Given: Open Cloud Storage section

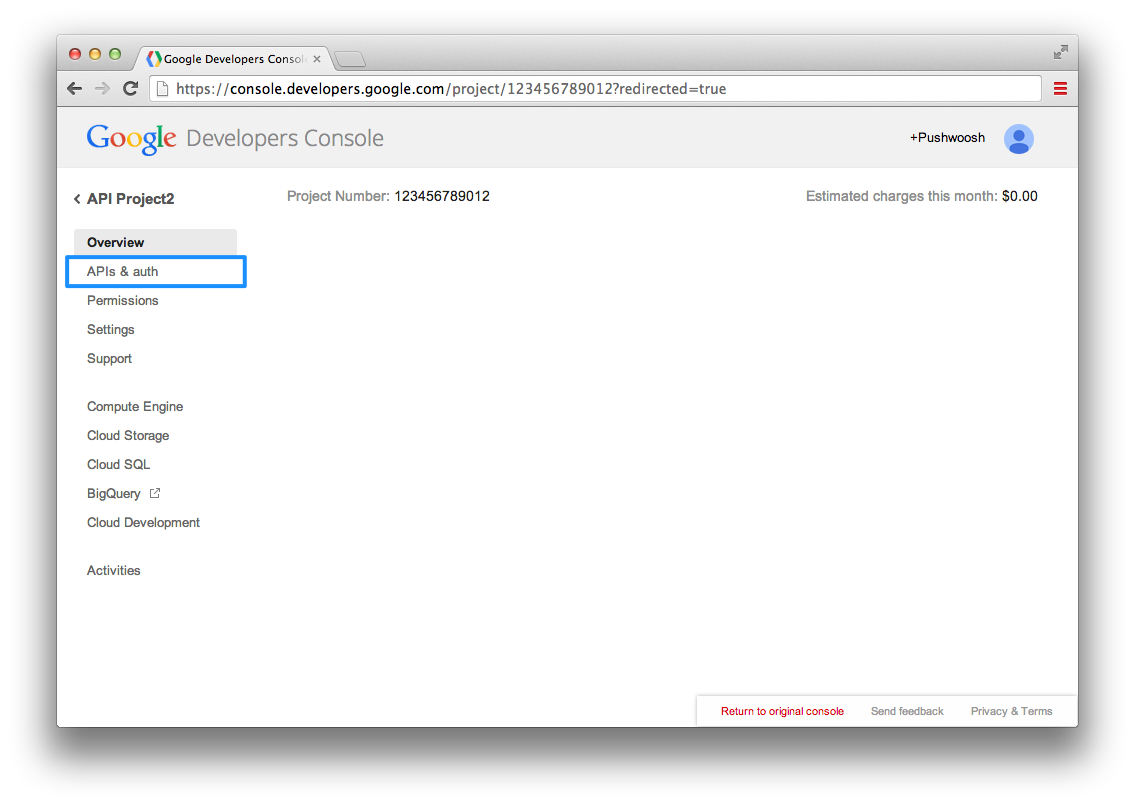Looking at the screenshot, I should coord(127,435).
